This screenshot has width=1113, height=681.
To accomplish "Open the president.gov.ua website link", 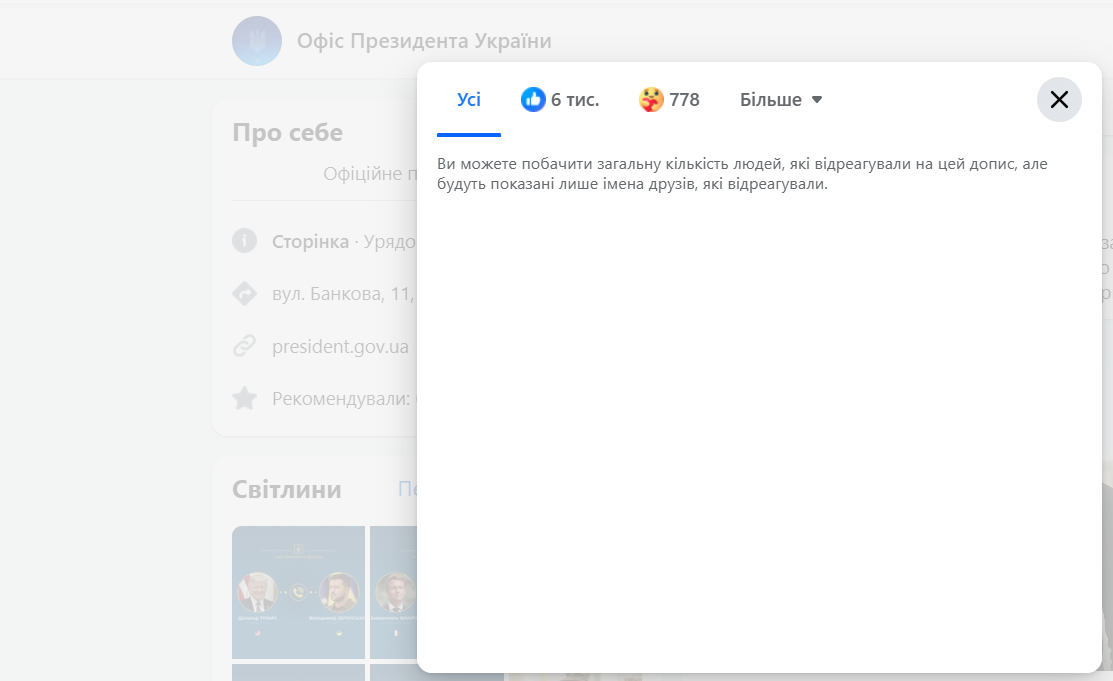I will 340,347.
